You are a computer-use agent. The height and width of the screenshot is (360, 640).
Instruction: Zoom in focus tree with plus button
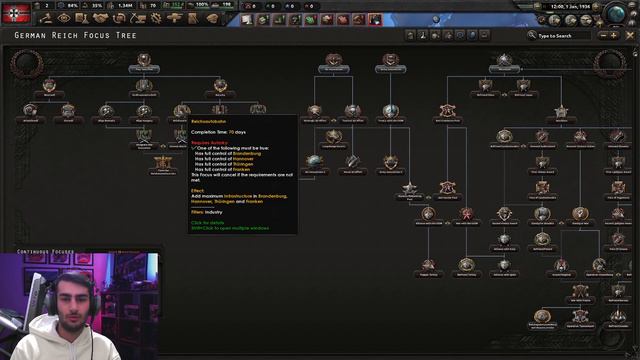[x=613, y=36]
